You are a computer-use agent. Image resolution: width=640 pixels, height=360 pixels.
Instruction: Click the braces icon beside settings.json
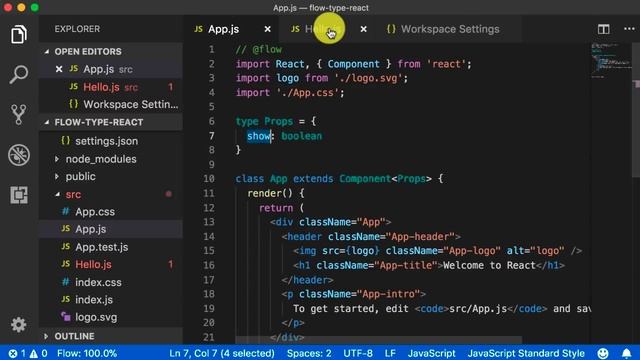[65, 140]
